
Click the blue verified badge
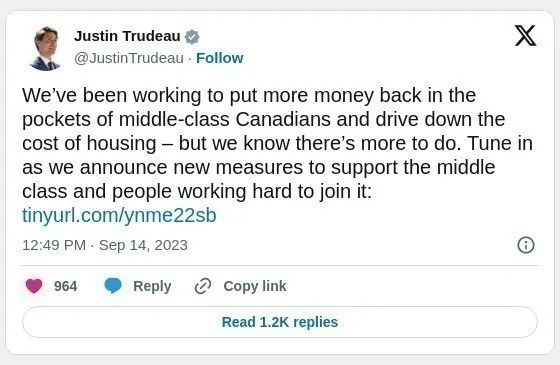point(192,37)
